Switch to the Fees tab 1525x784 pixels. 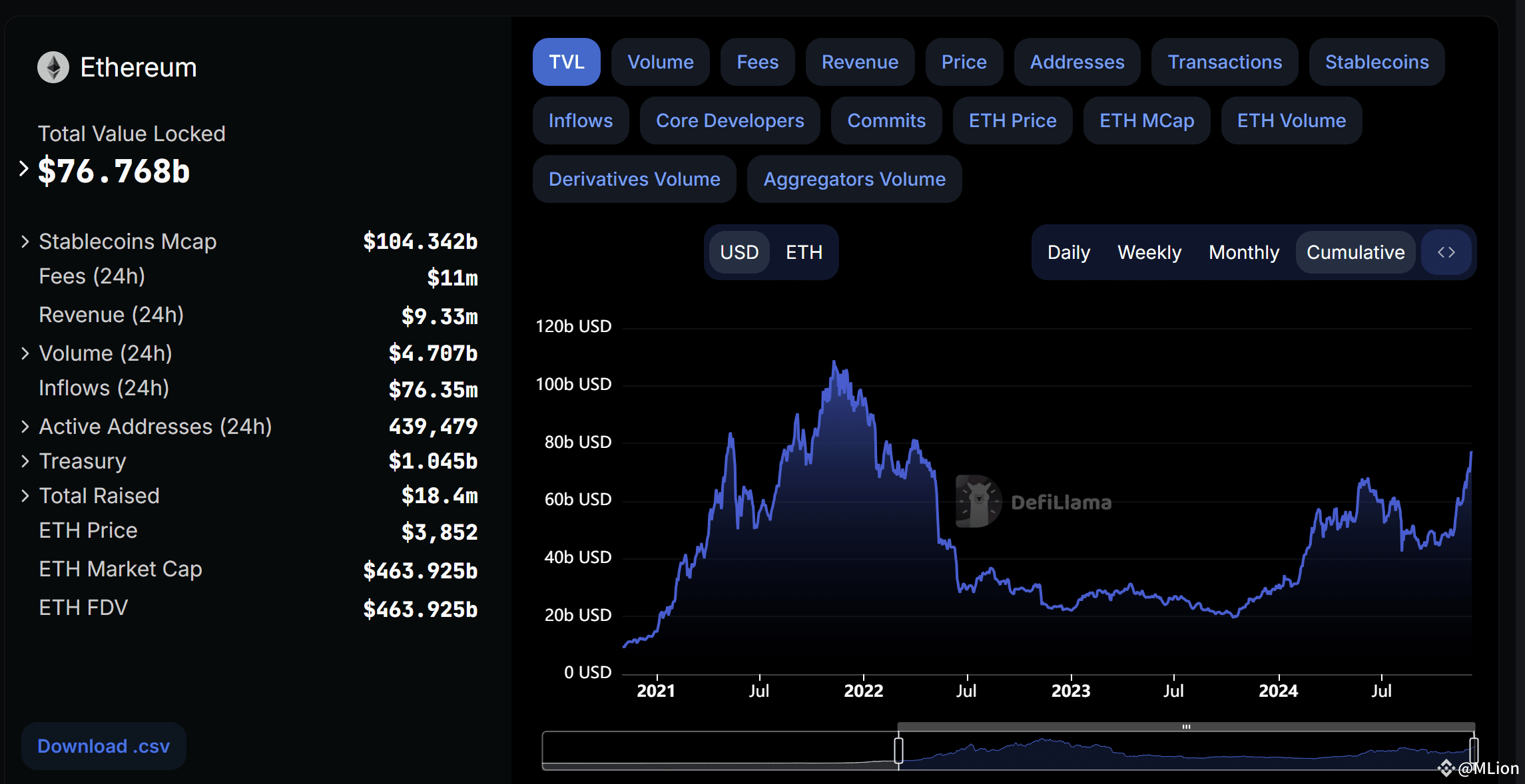[x=757, y=62]
